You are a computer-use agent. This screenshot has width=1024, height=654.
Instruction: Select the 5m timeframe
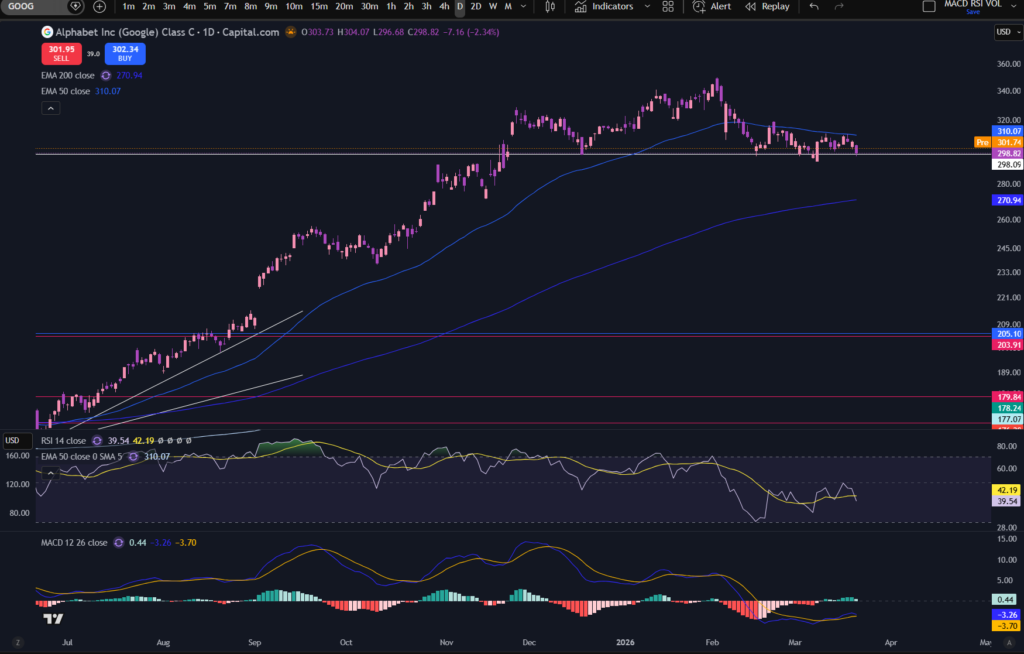tap(210, 7)
